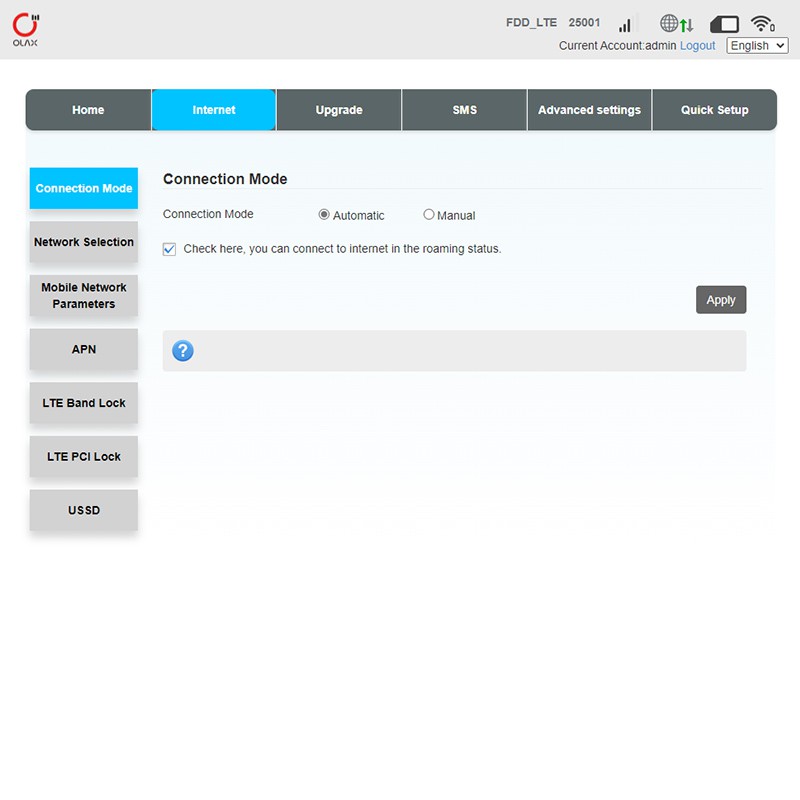Screen dimensions: 800x800
Task: Click the signal strength bars icon
Action: pyautogui.click(x=625, y=24)
